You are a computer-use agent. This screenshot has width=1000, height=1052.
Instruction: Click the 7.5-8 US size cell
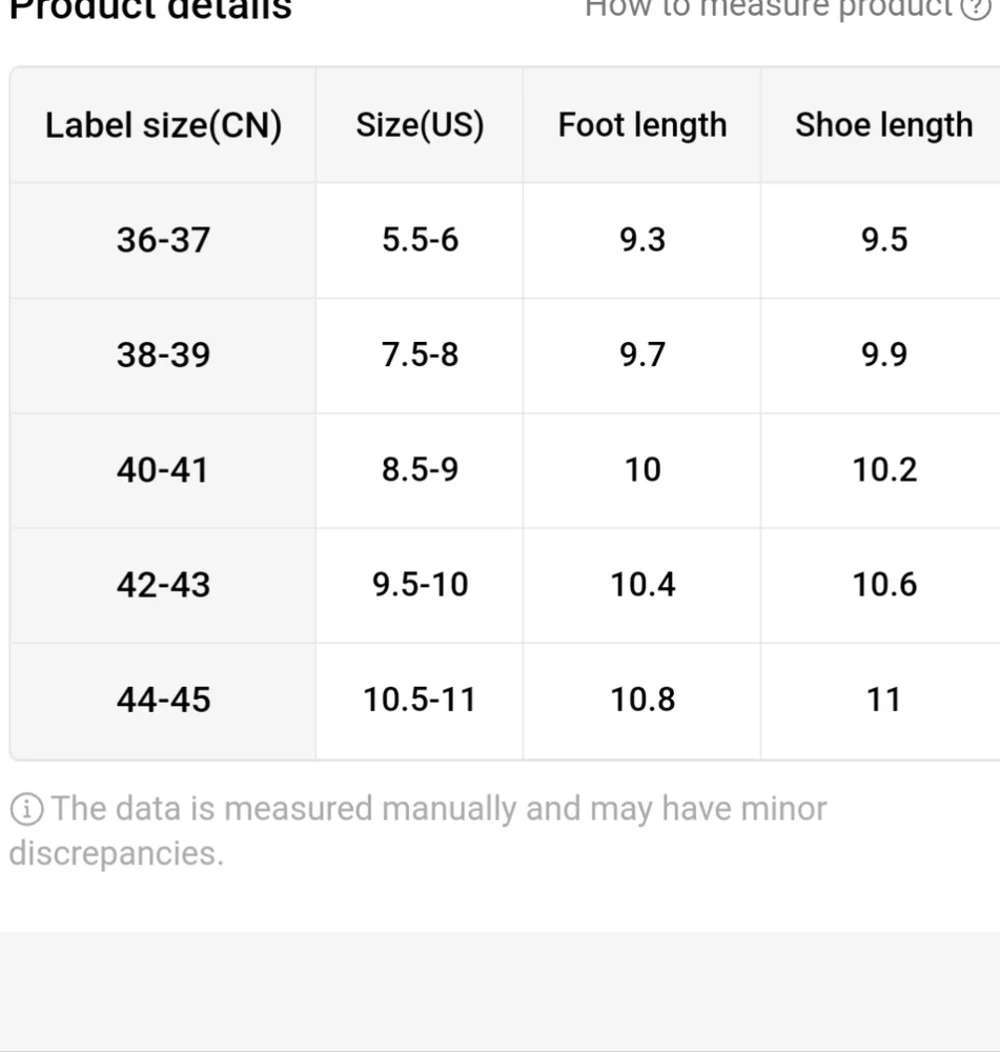(x=419, y=355)
